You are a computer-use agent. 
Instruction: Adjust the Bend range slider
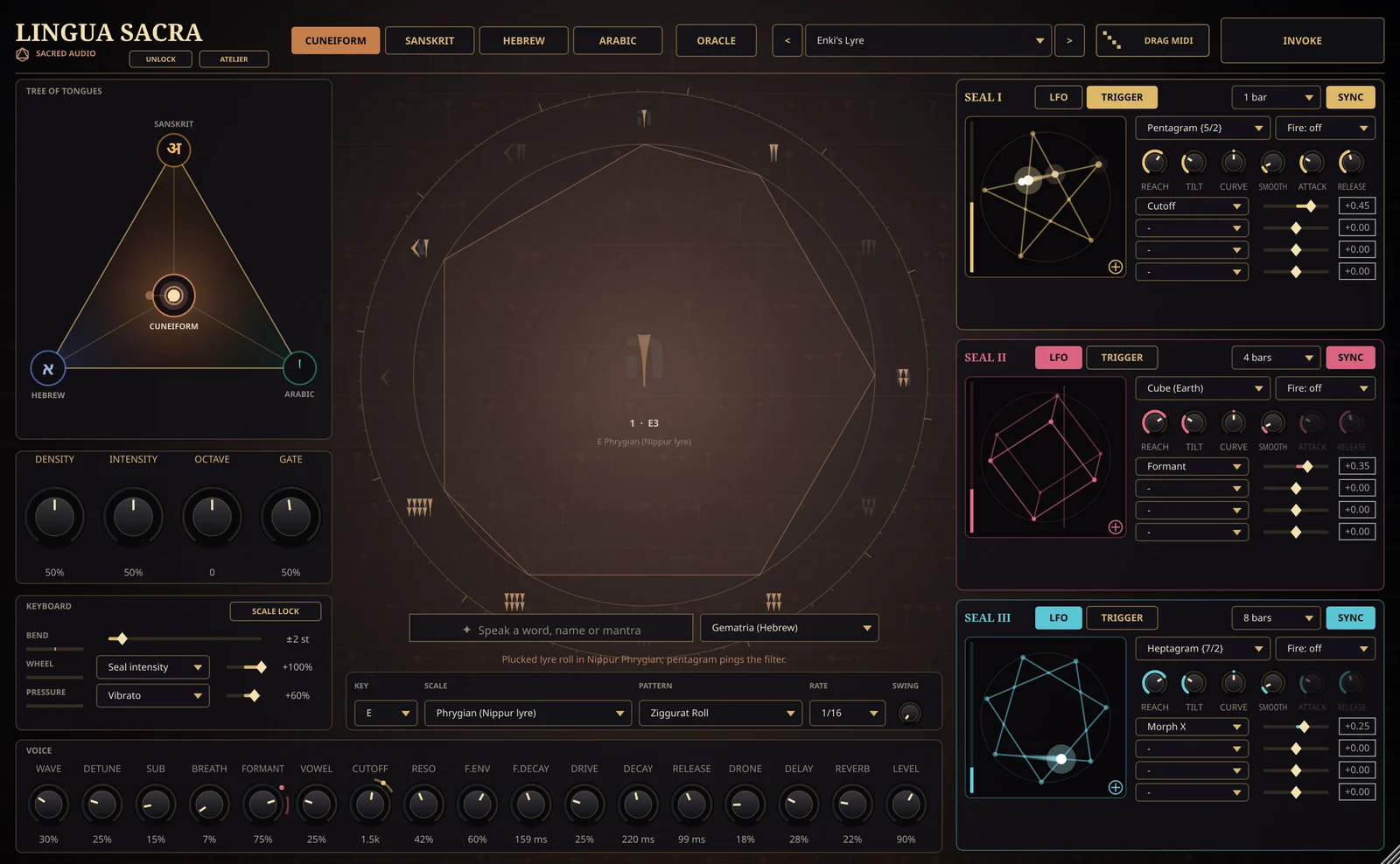[x=184, y=639]
